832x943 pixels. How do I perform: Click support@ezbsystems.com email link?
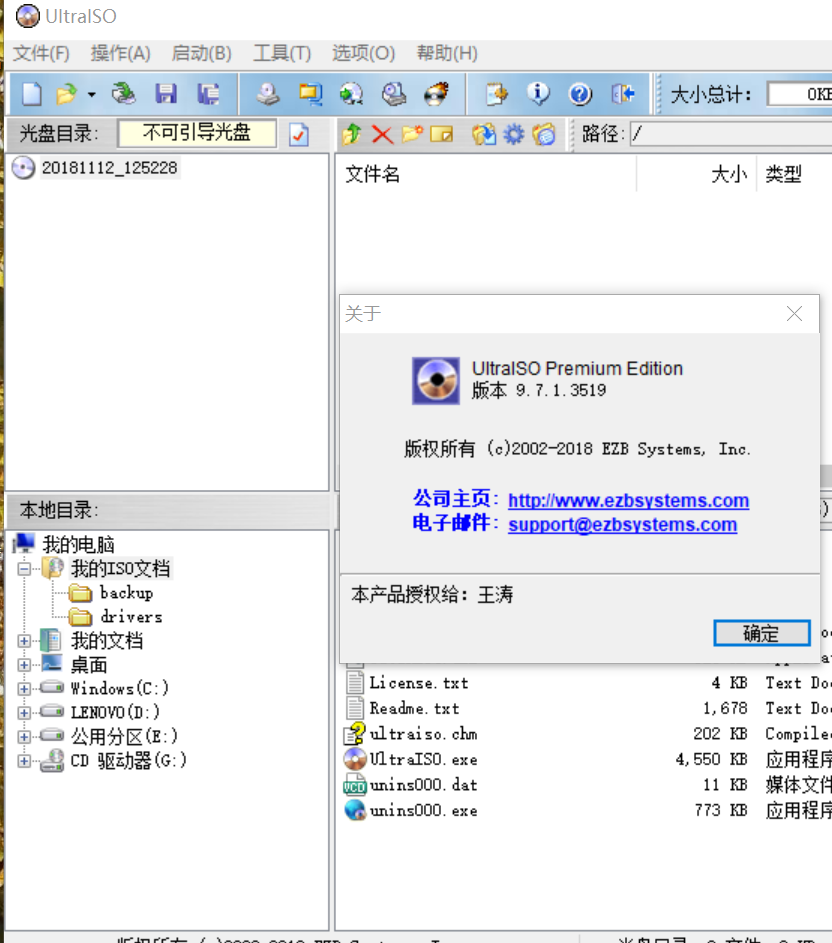(x=622, y=524)
